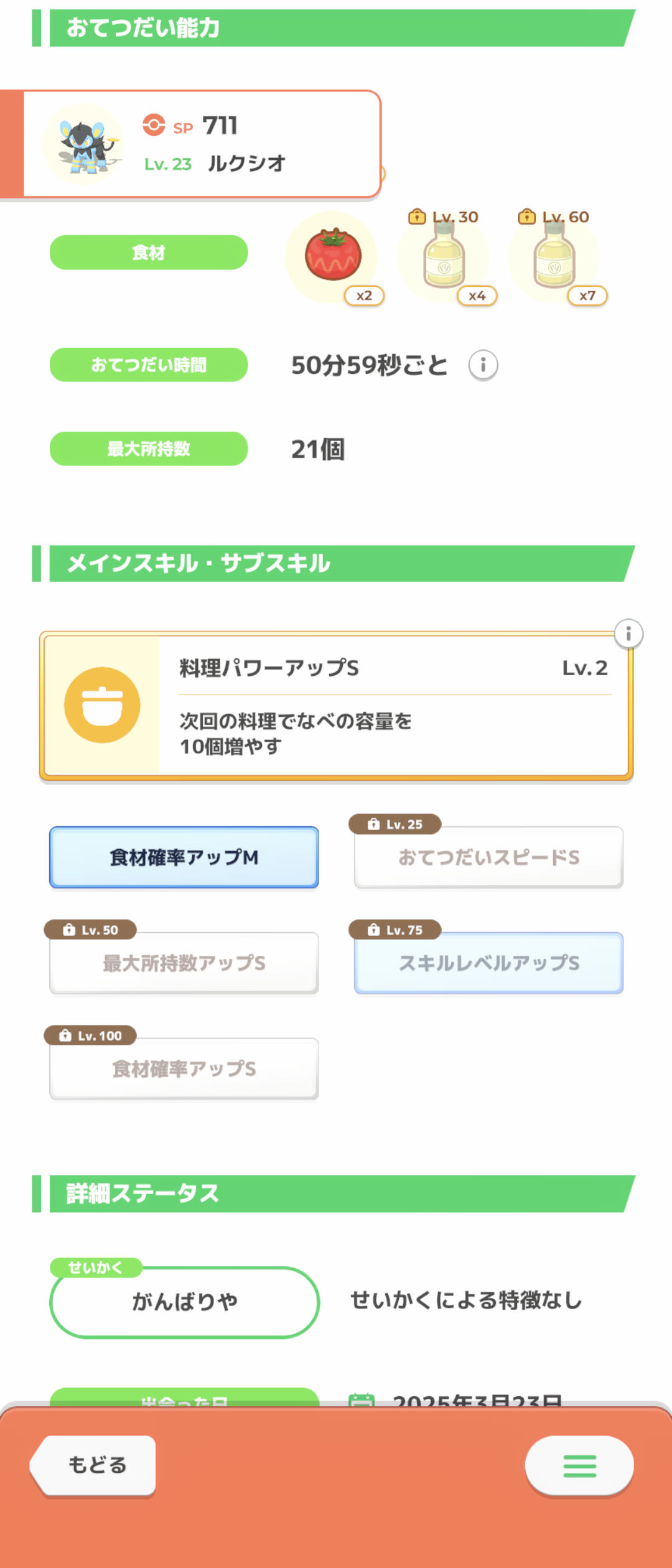This screenshot has width=672, height=1568.
Task: Select the 食材確率アップM sub skill
Action: pos(184,857)
